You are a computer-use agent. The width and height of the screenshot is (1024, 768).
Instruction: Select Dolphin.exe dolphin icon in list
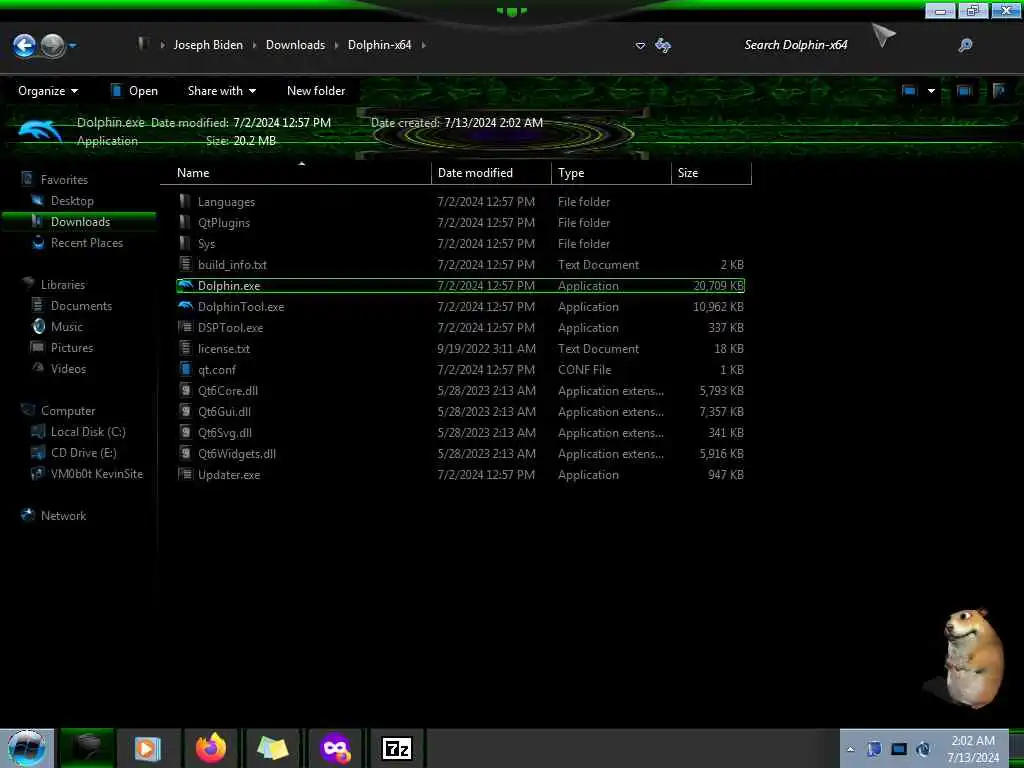click(185, 285)
